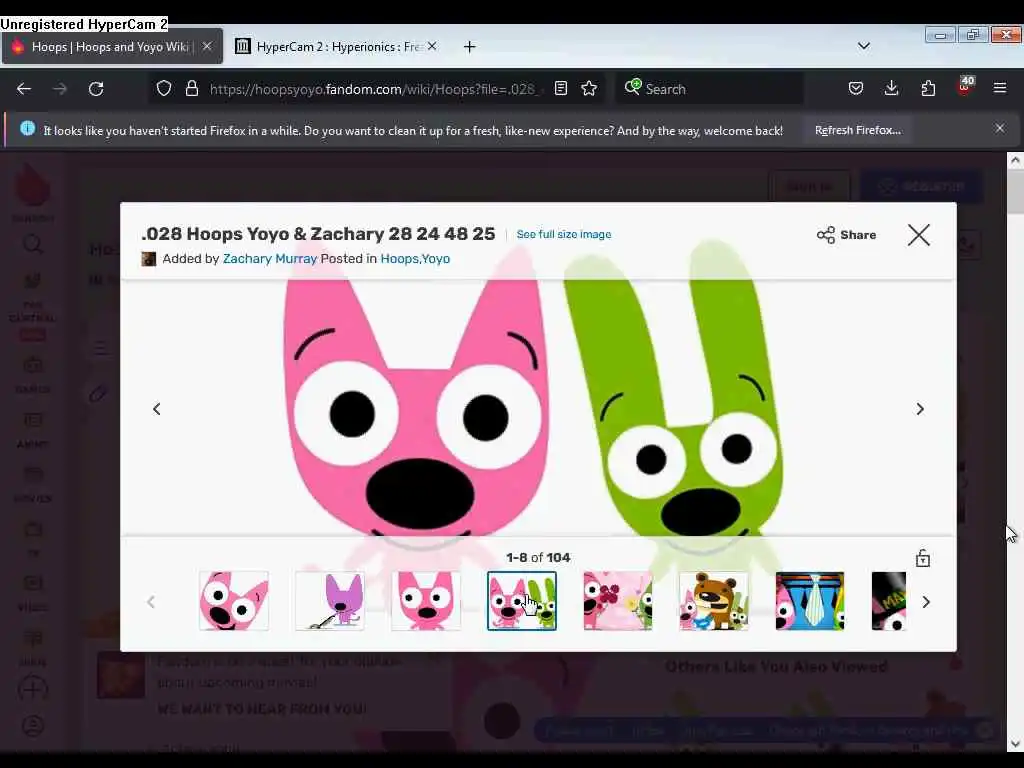Open a new tab with plus button
The width and height of the screenshot is (1024, 768).
point(470,47)
